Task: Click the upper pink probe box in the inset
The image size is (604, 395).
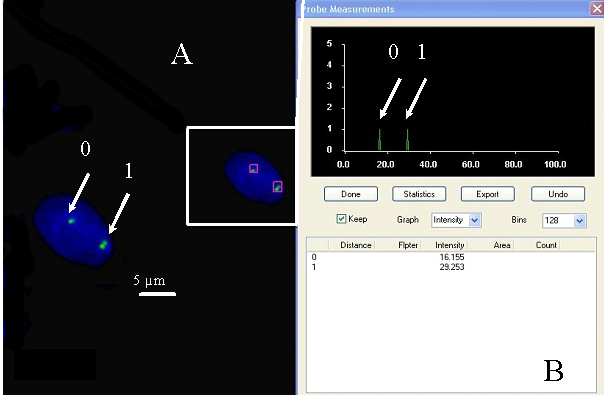Action: click(253, 168)
